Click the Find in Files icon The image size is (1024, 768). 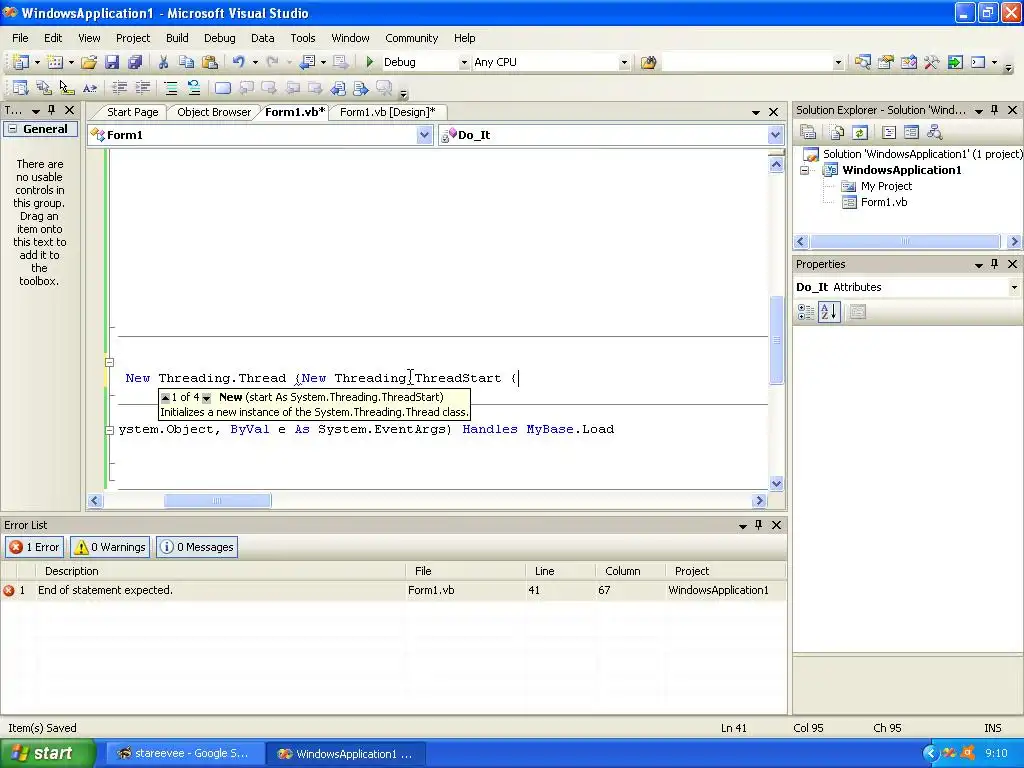648,62
